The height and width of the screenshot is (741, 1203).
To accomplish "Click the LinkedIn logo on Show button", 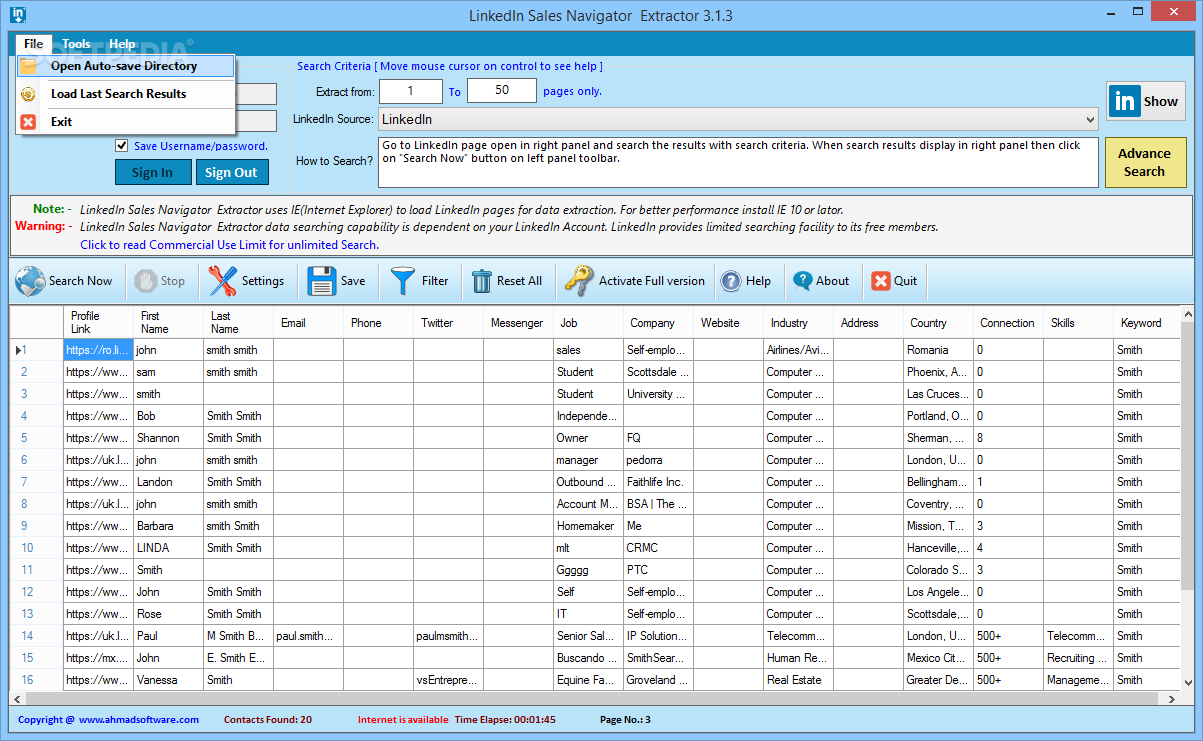I will [1125, 101].
